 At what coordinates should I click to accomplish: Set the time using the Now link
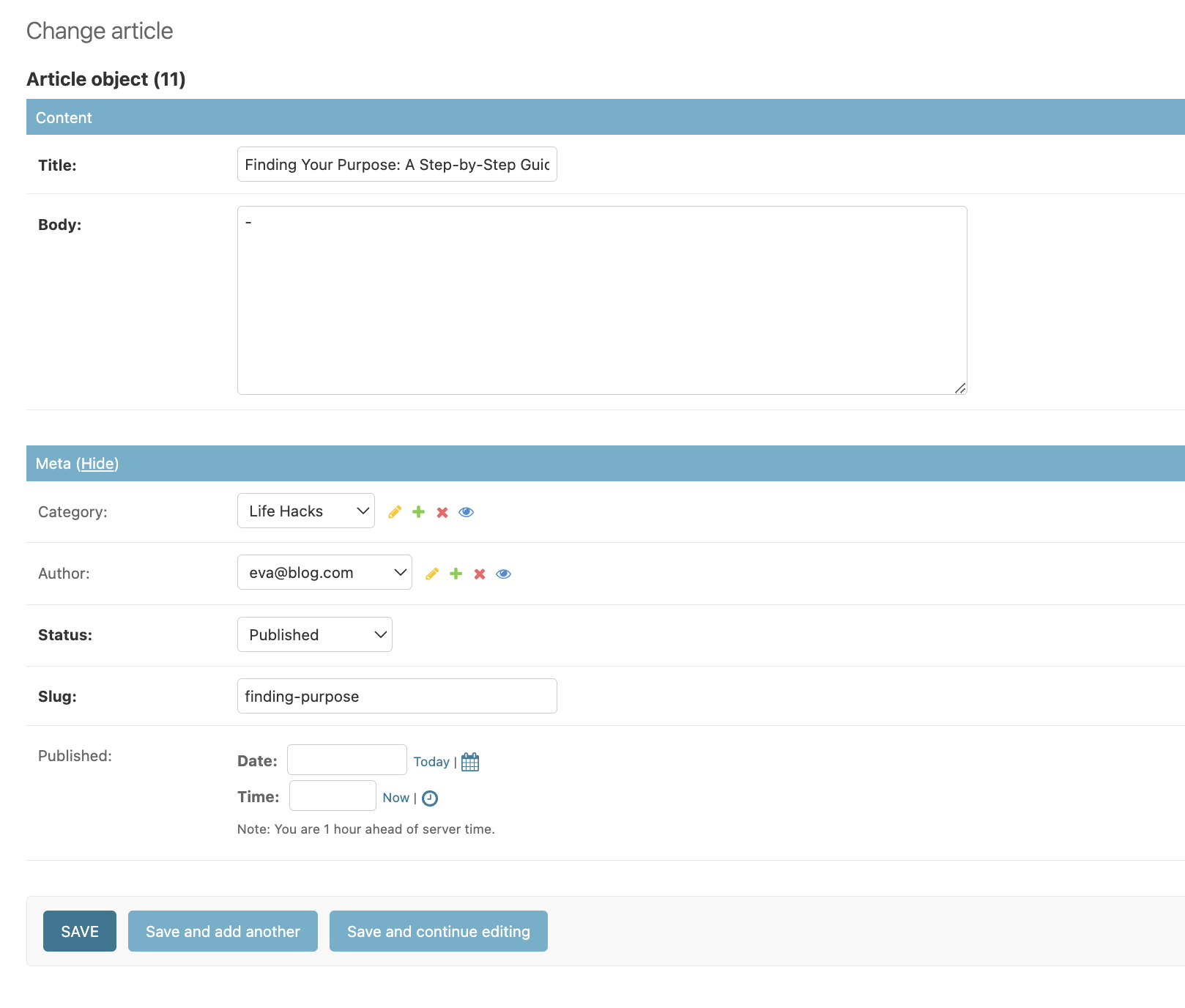(x=395, y=798)
